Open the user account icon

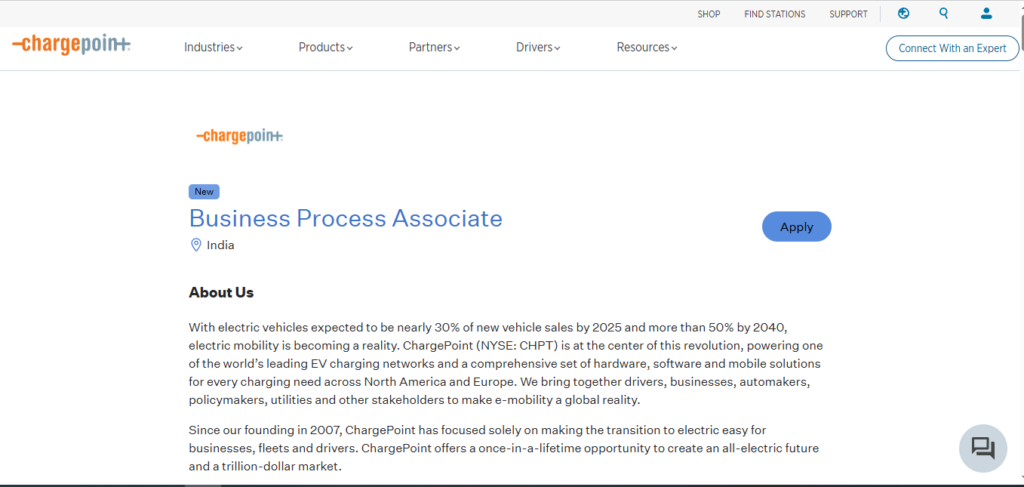point(986,13)
